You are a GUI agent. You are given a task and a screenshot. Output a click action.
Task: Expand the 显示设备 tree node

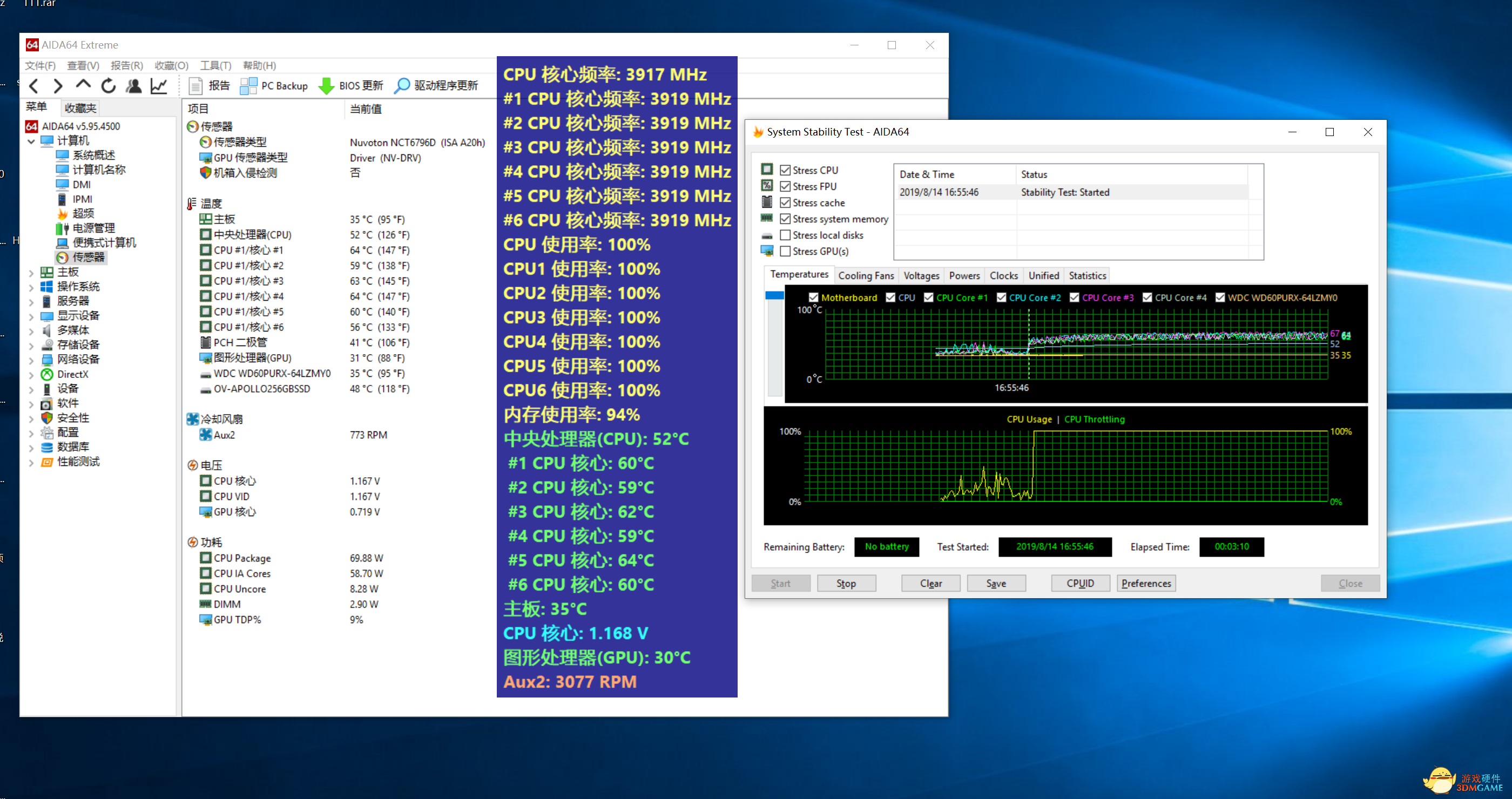pyautogui.click(x=31, y=316)
